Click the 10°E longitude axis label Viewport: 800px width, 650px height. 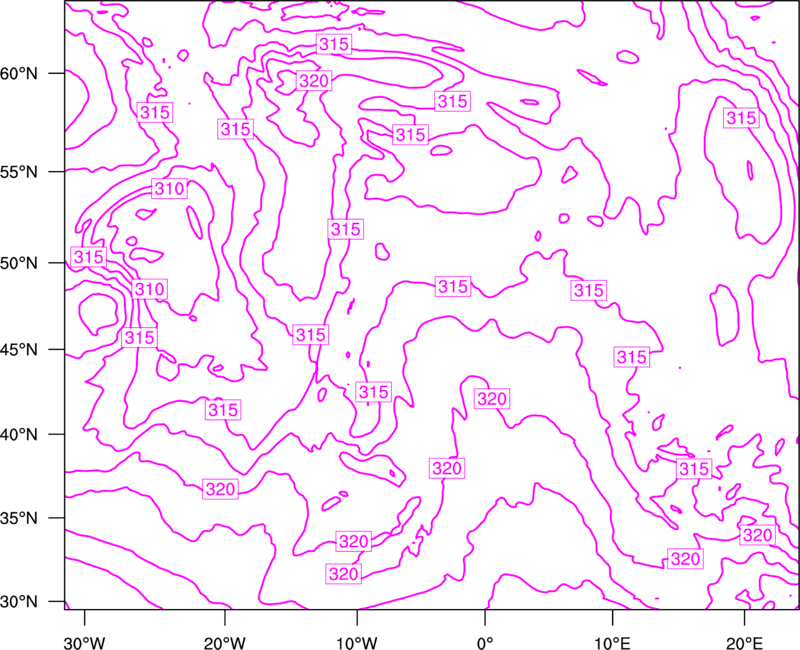click(613, 643)
